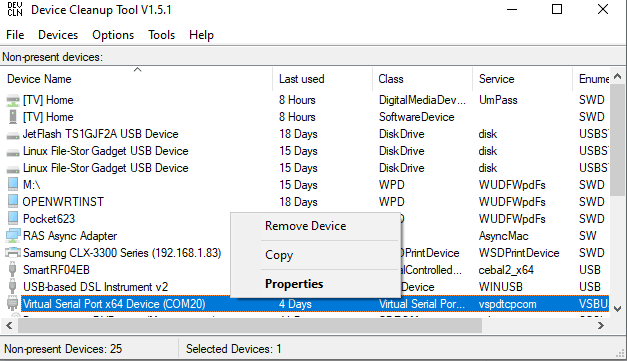Select Samsung CLX-3300 Series (192.168.1.83) row

pyautogui.click(x=306, y=253)
